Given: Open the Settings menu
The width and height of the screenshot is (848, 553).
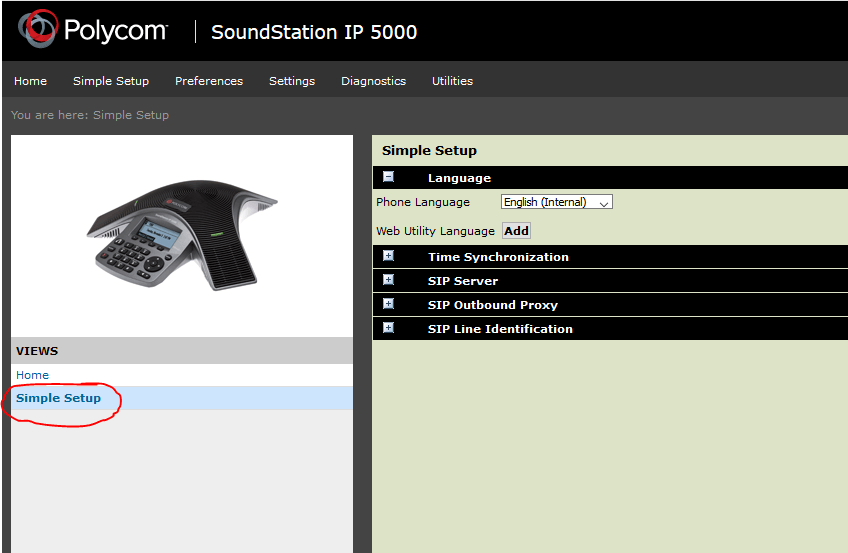Looking at the screenshot, I should 292,81.
